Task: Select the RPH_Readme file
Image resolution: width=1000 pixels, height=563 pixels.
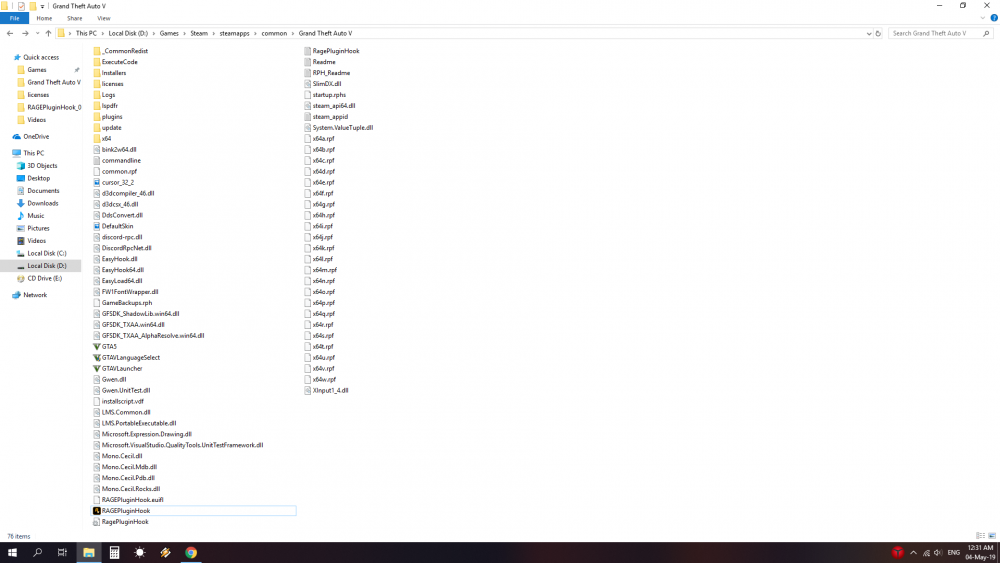Action: point(330,73)
